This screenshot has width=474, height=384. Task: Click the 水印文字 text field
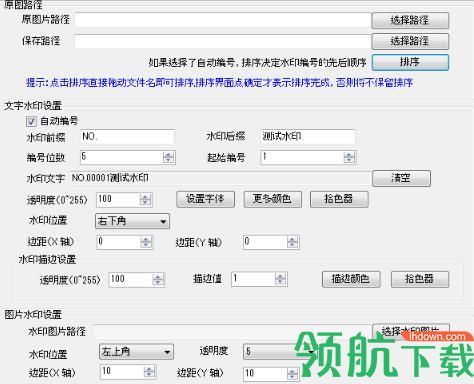tap(220, 178)
